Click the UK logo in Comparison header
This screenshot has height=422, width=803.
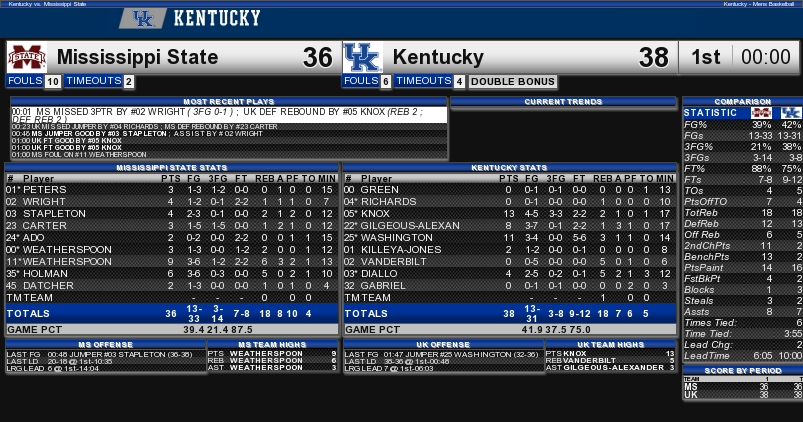pos(791,113)
